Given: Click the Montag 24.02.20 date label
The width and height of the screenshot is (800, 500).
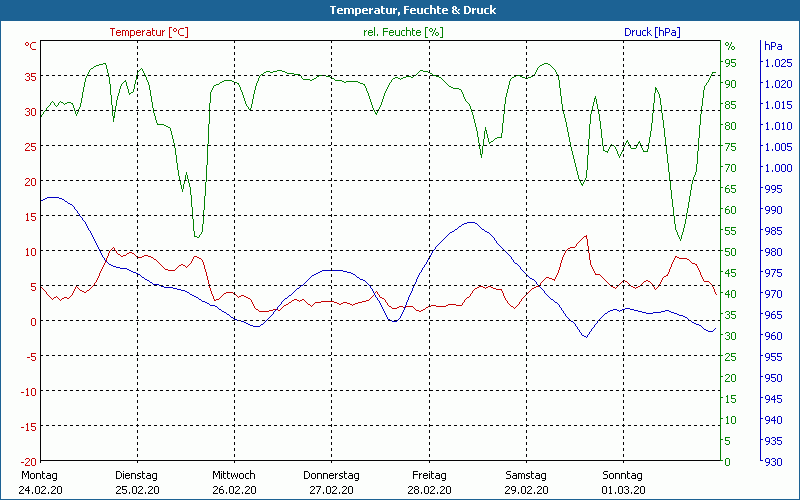Looking at the screenshot, I should (x=39, y=482).
